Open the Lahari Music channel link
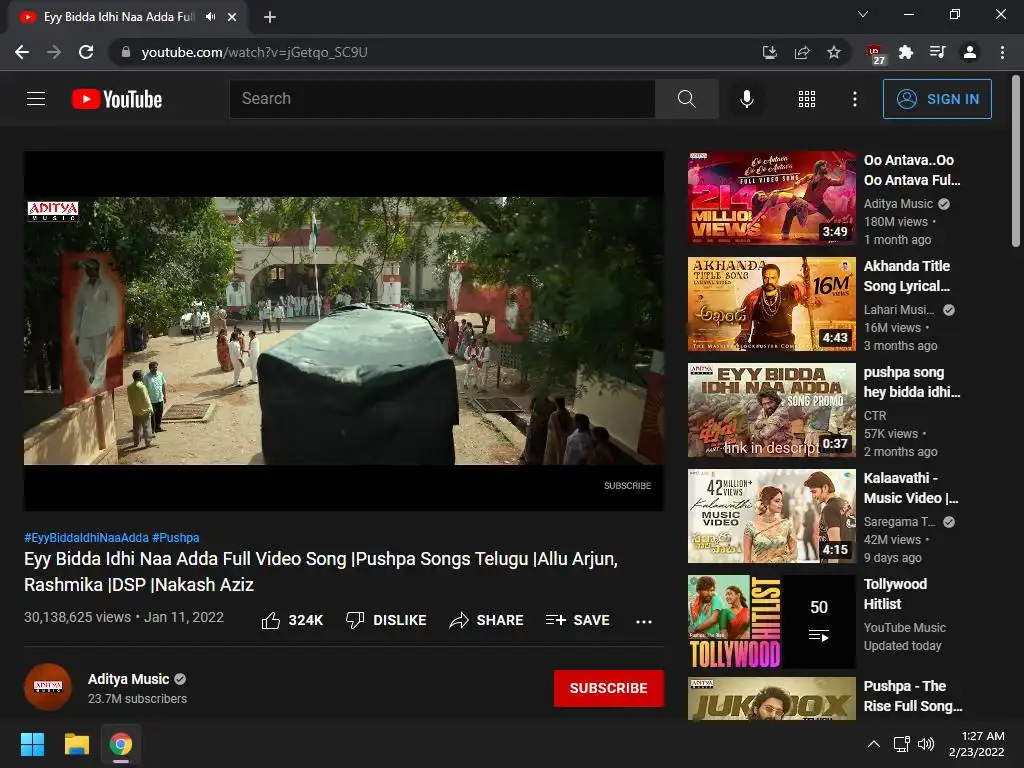Screen dimensions: 1024x768 [899, 310]
